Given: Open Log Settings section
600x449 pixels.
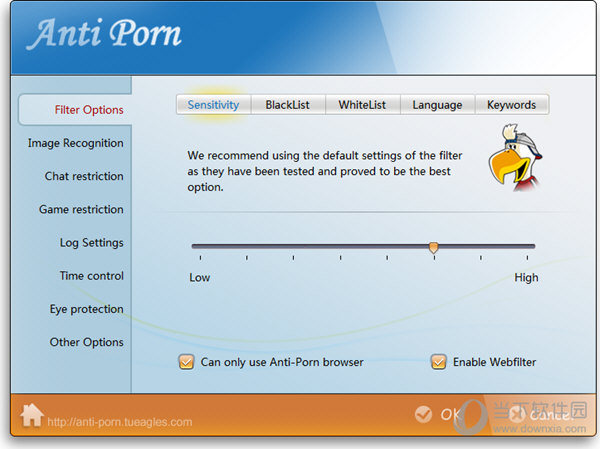Looking at the screenshot, I should pos(91,243).
